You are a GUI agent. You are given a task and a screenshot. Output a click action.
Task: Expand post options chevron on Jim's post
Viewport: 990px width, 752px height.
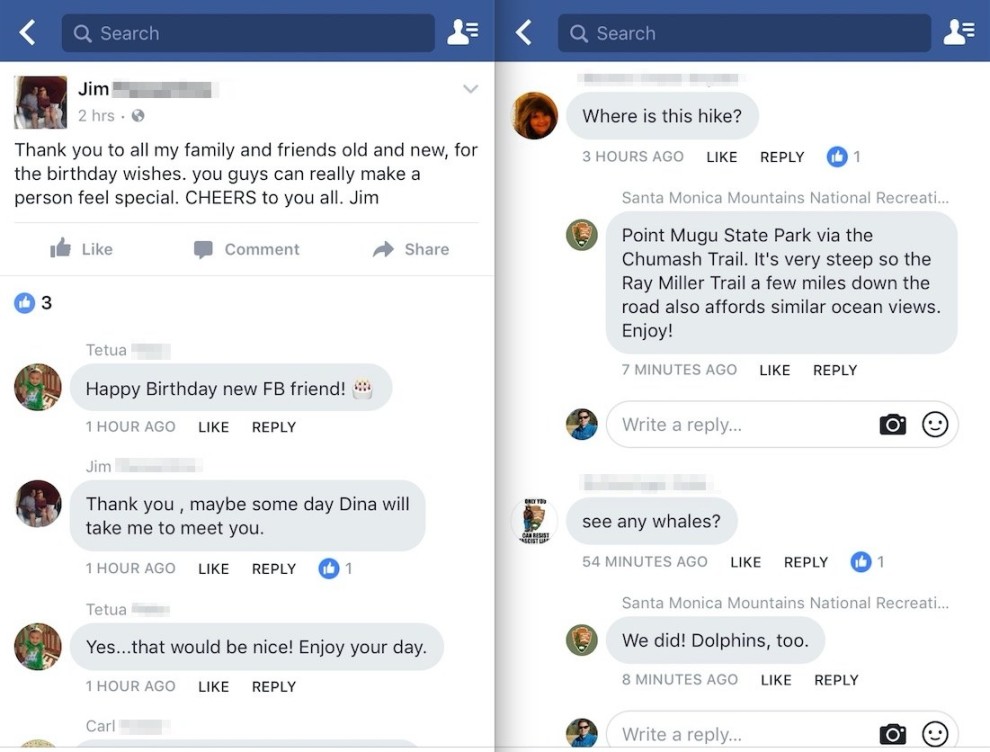point(470,90)
